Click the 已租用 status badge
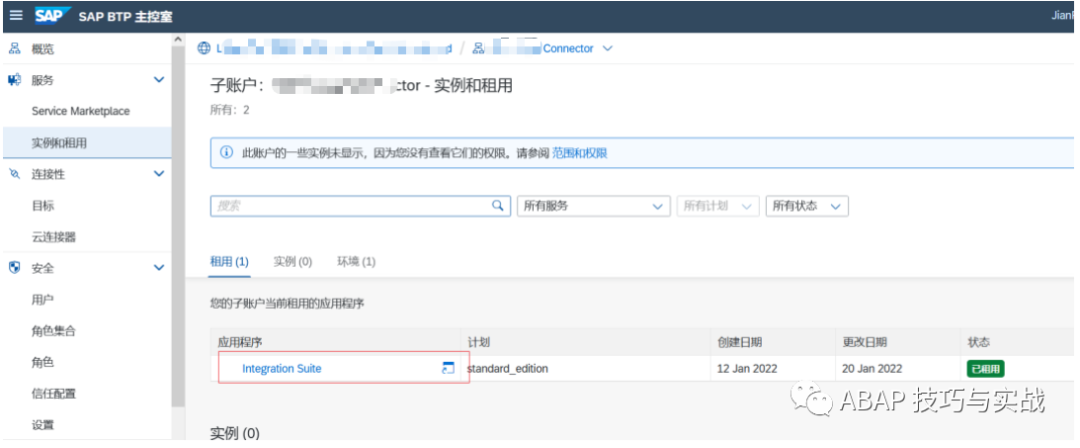The height and width of the screenshot is (448, 1080). tap(986, 369)
